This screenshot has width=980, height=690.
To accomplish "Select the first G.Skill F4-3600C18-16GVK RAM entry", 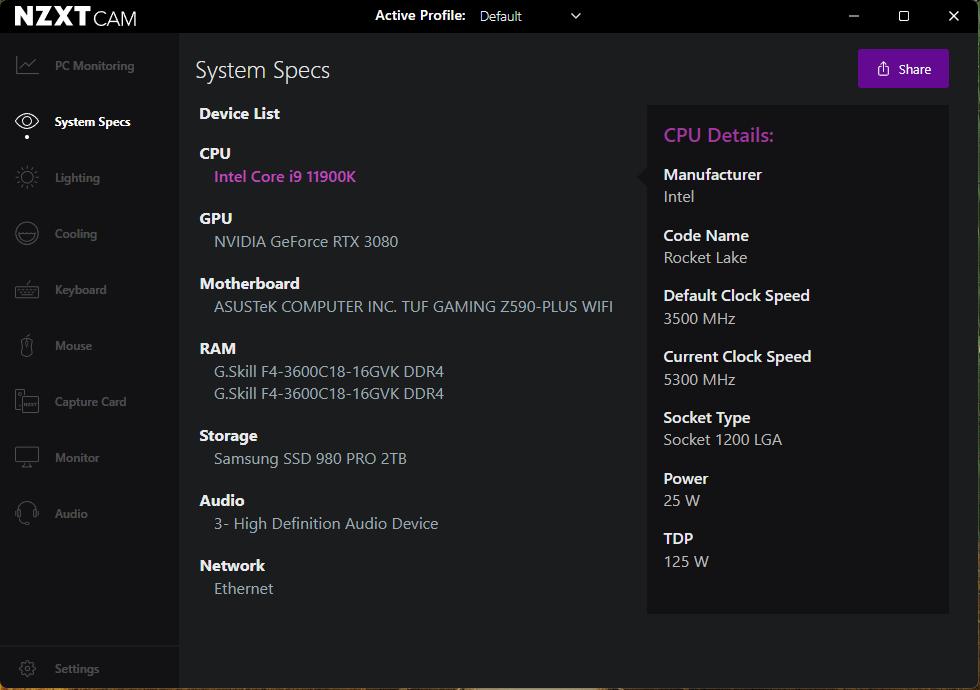I will (x=329, y=372).
